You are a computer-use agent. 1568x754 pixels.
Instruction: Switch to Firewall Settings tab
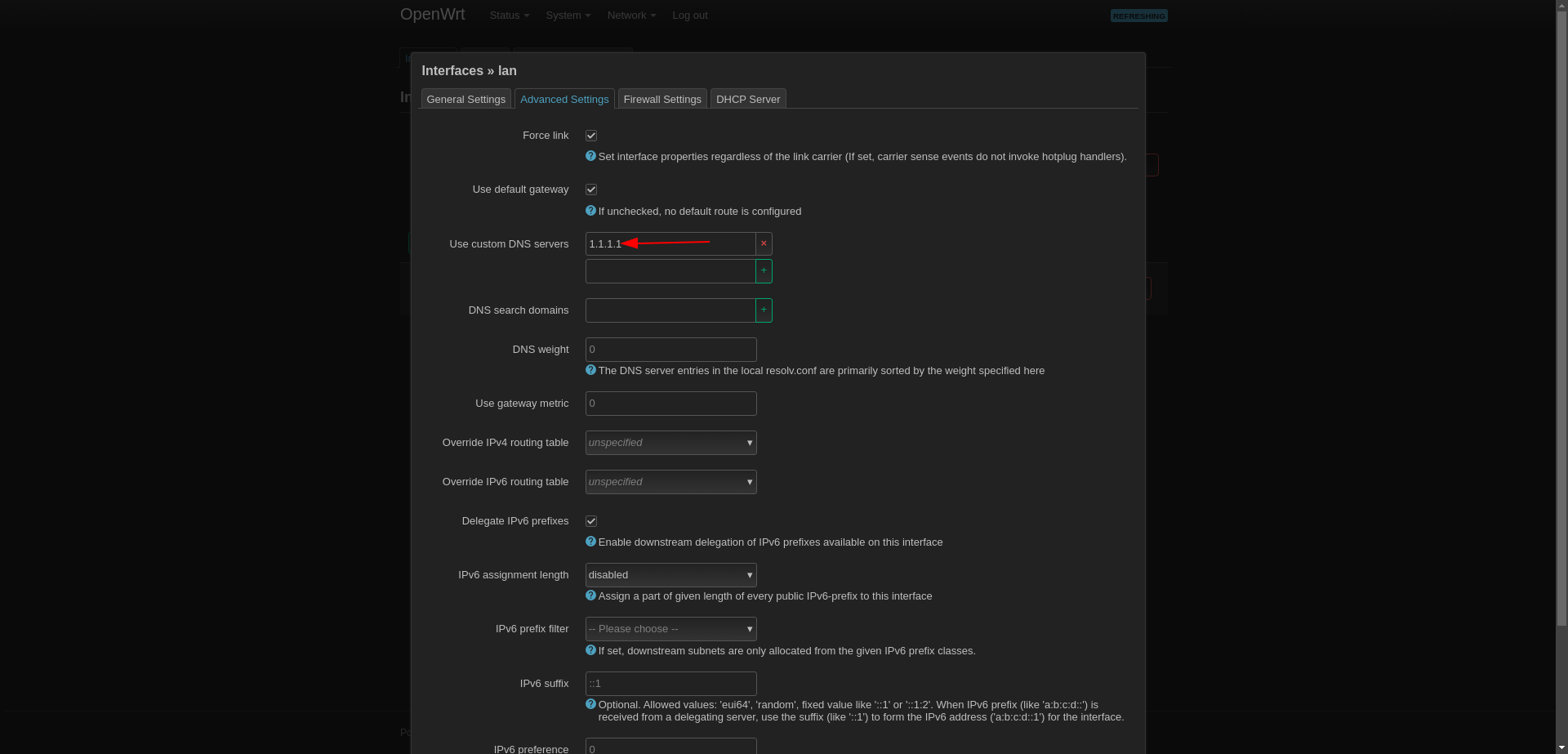coord(662,99)
